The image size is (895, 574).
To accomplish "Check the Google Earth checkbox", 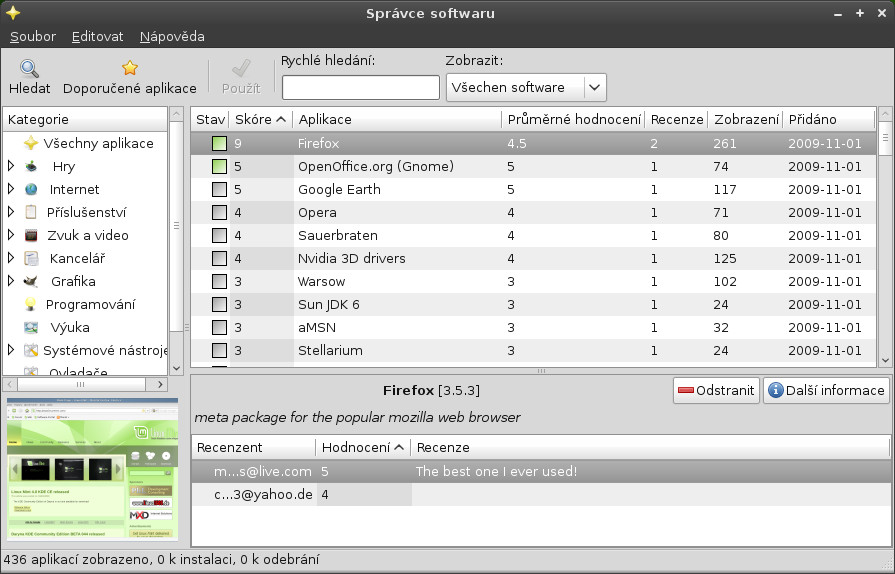I will 219,189.
